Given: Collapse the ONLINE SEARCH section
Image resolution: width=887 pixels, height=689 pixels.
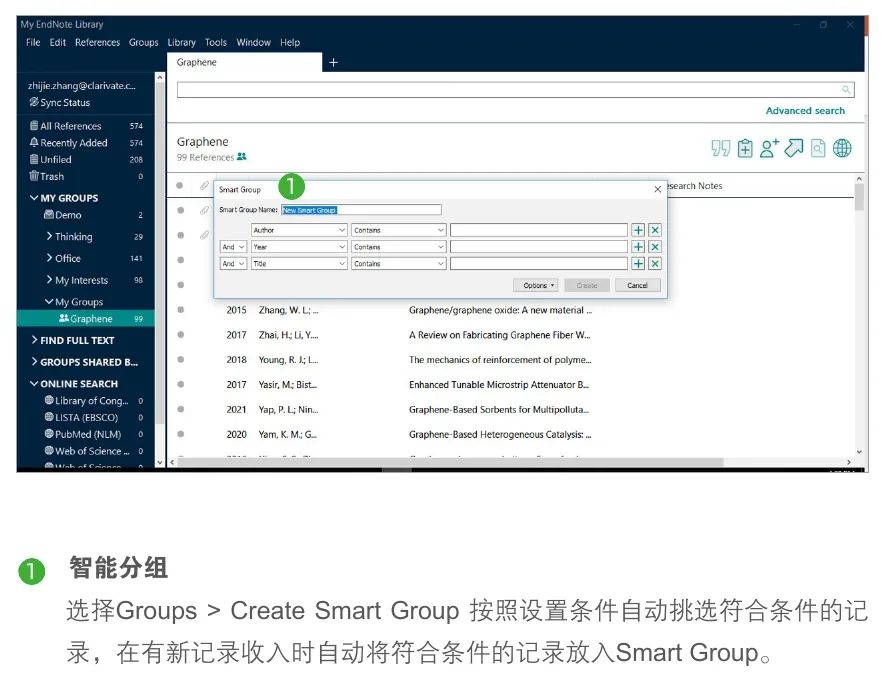Looking at the screenshot, I should pyautogui.click(x=33, y=384).
